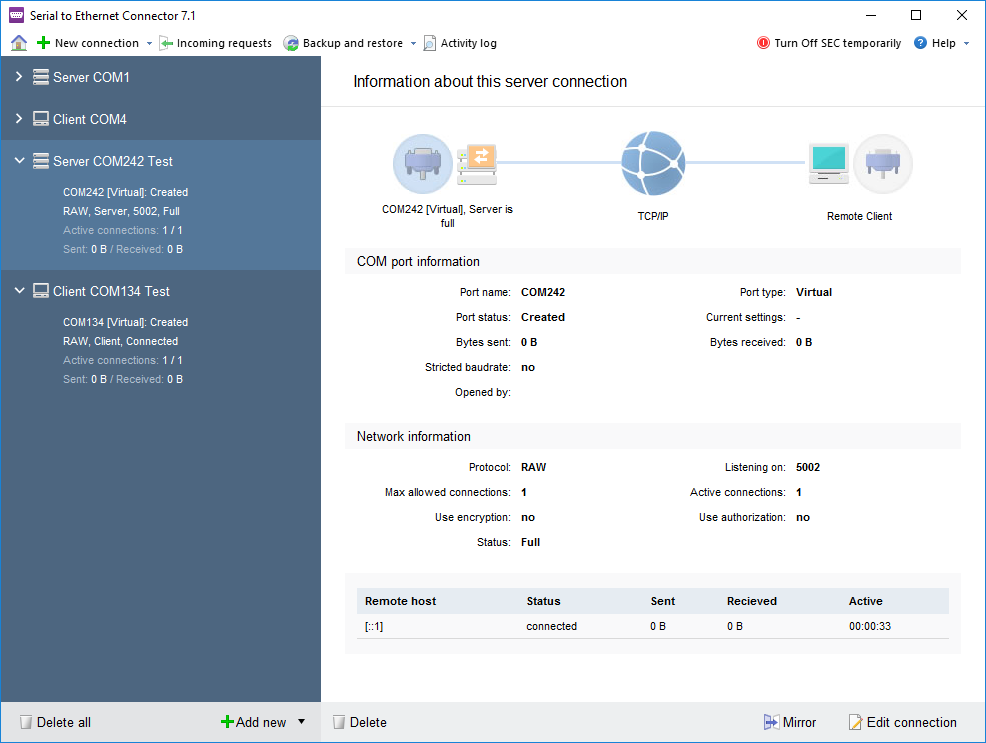This screenshot has height=743, width=986.
Task: Click the green plus Add new icon
Action: pos(227,722)
